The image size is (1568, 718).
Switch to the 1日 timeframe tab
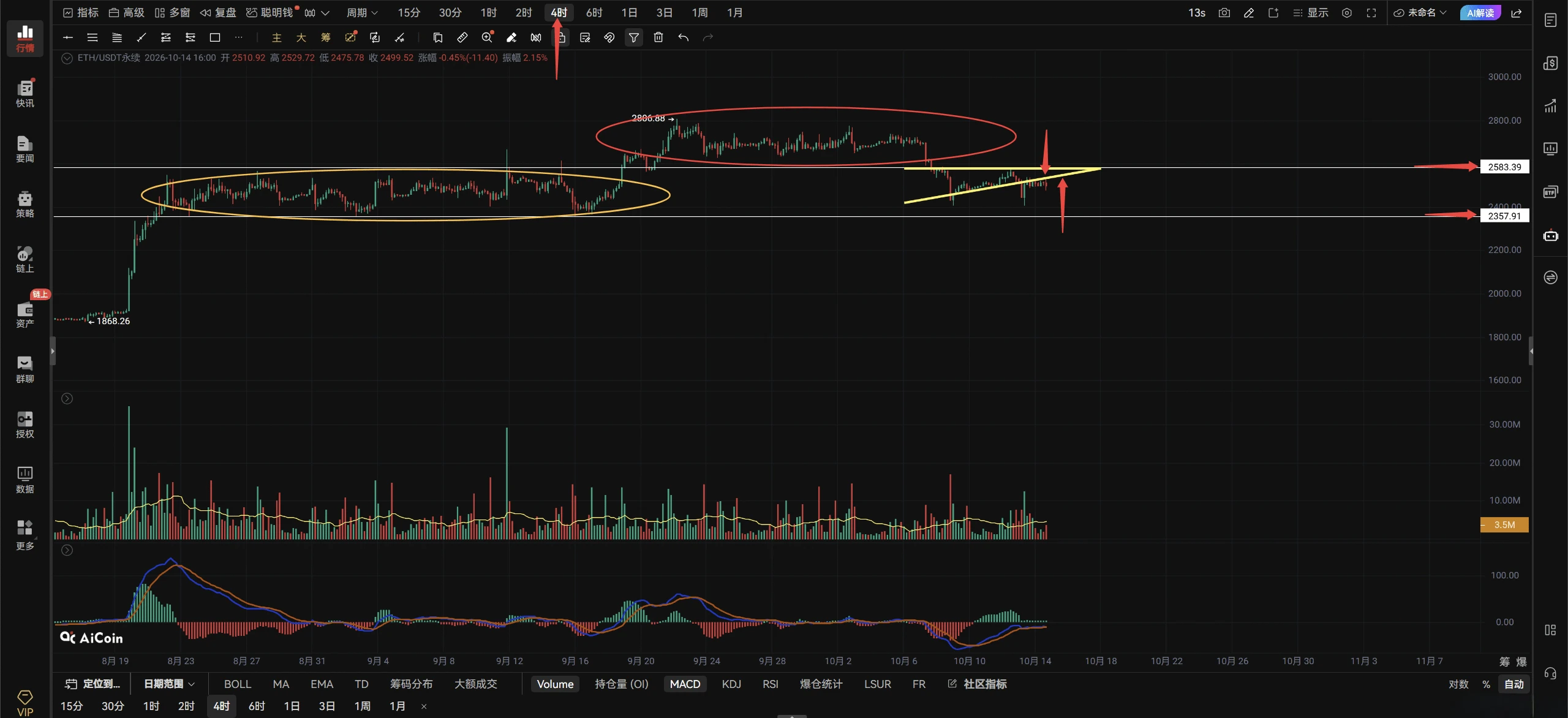tap(629, 13)
